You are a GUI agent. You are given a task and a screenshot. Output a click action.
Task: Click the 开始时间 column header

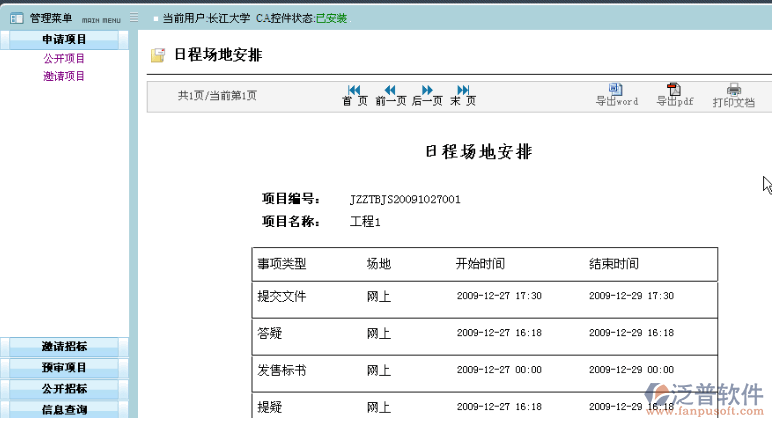[480, 264]
